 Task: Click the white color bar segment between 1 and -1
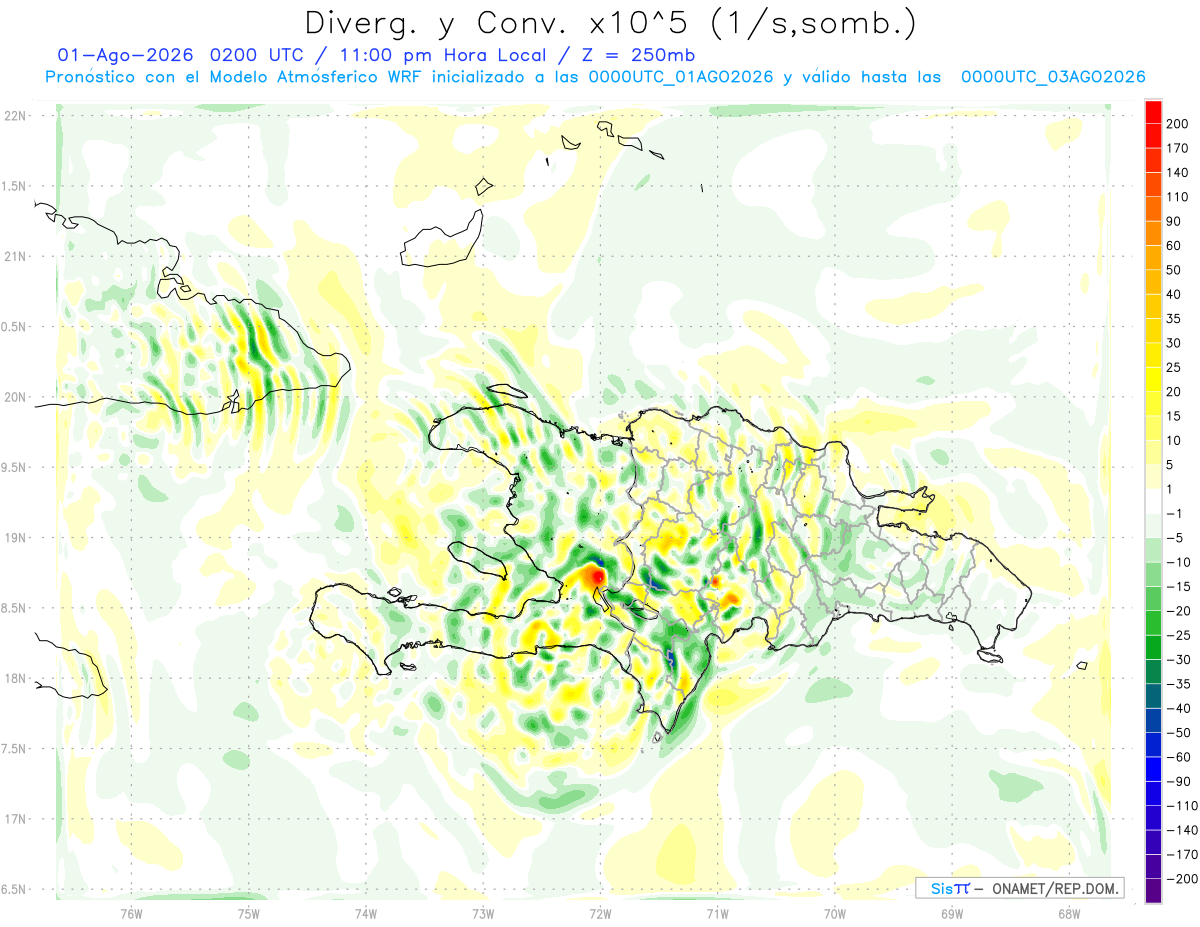tap(1153, 501)
